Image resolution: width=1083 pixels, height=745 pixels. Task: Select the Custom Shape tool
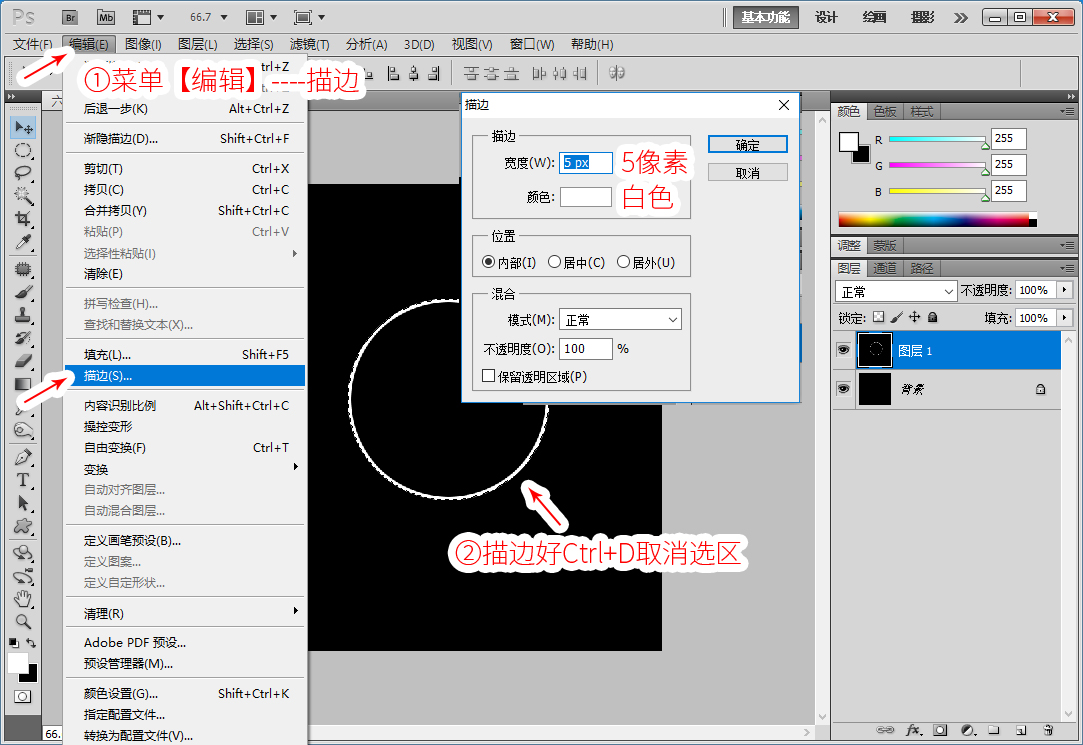click(23, 526)
